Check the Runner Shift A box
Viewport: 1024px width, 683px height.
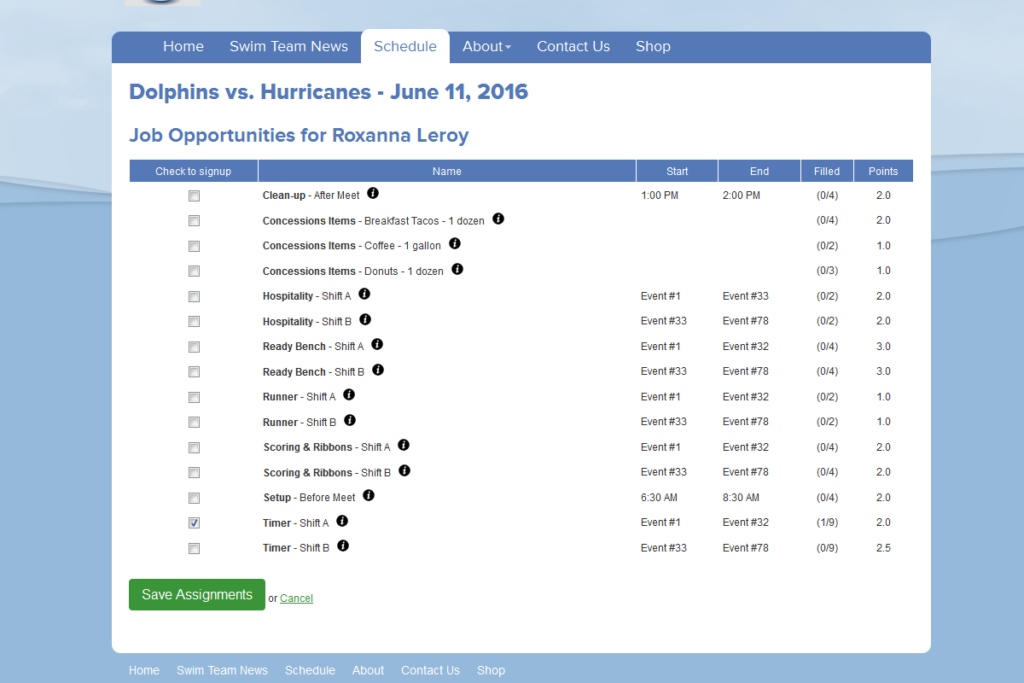point(194,397)
